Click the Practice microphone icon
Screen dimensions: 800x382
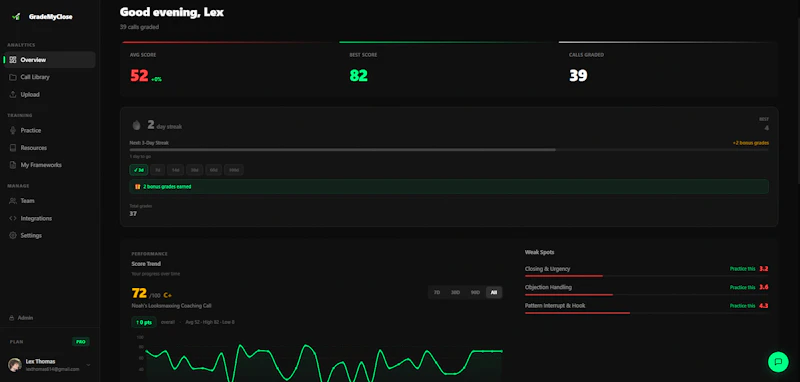pyautogui.click(x=13, y=130)
